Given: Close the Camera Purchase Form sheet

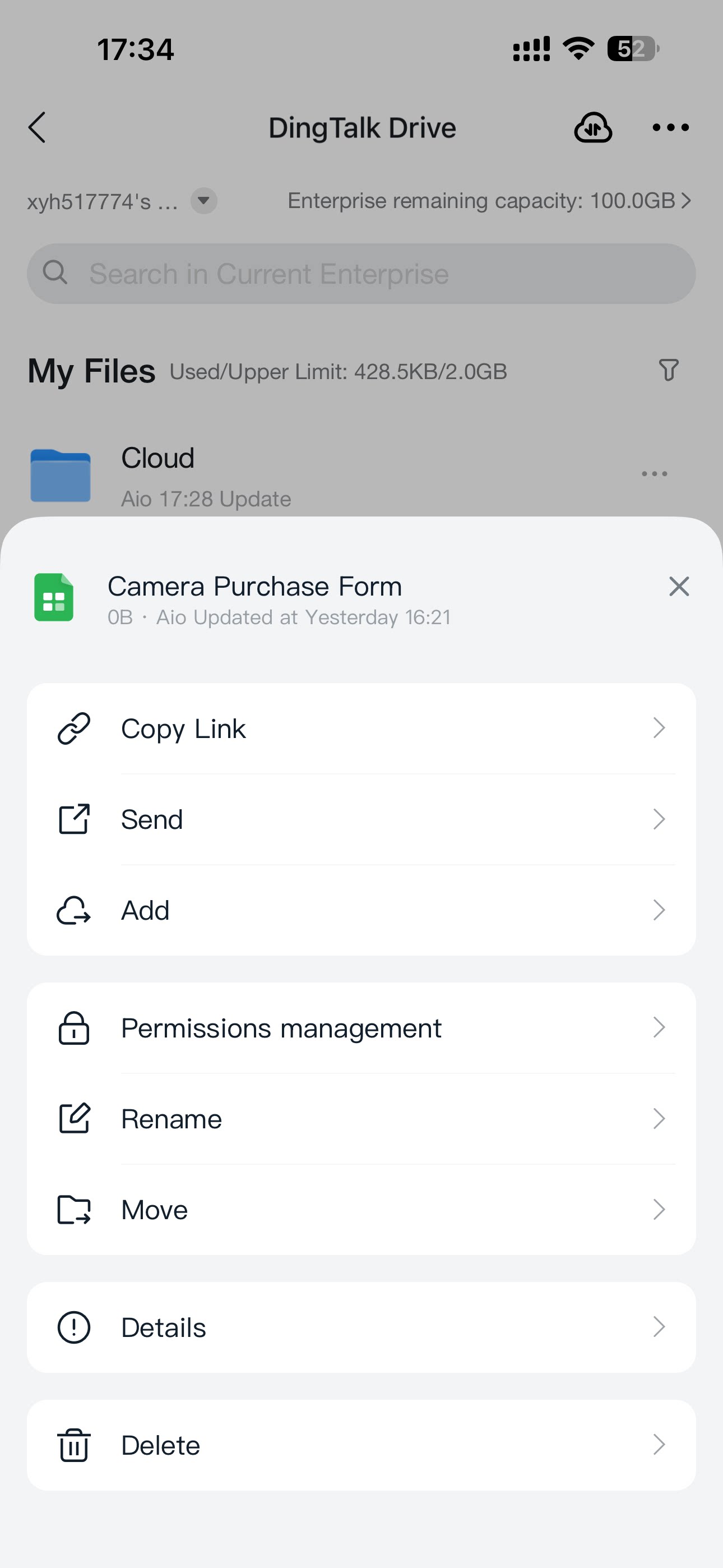Looking at the screenshot, I should coord(679,587).
